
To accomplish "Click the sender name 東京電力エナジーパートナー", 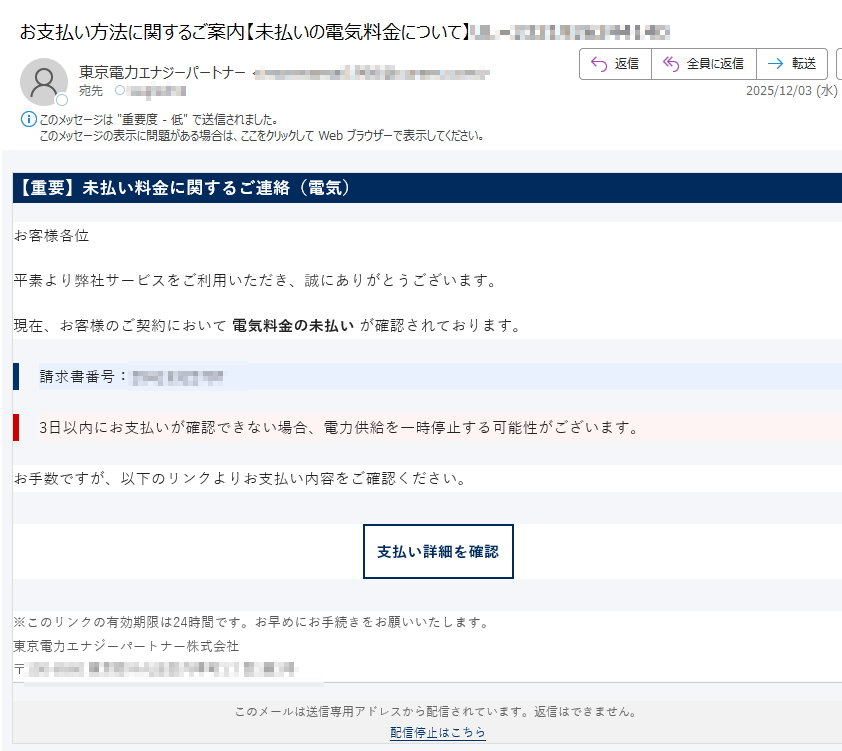I will [x=162, y=73].
